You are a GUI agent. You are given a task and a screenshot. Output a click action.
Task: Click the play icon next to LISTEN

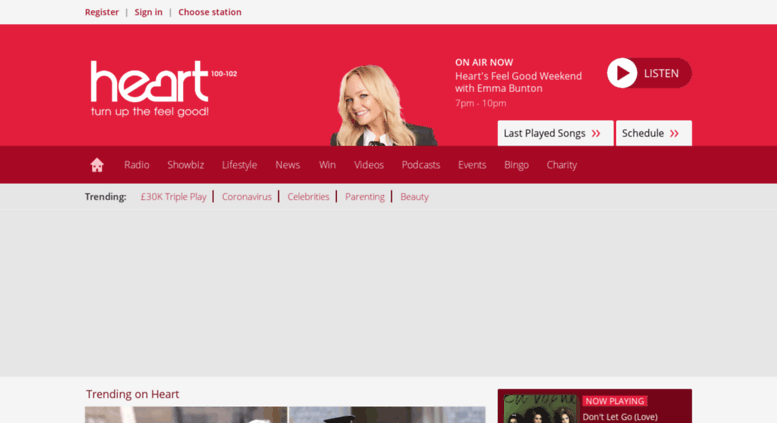(622, 73)
